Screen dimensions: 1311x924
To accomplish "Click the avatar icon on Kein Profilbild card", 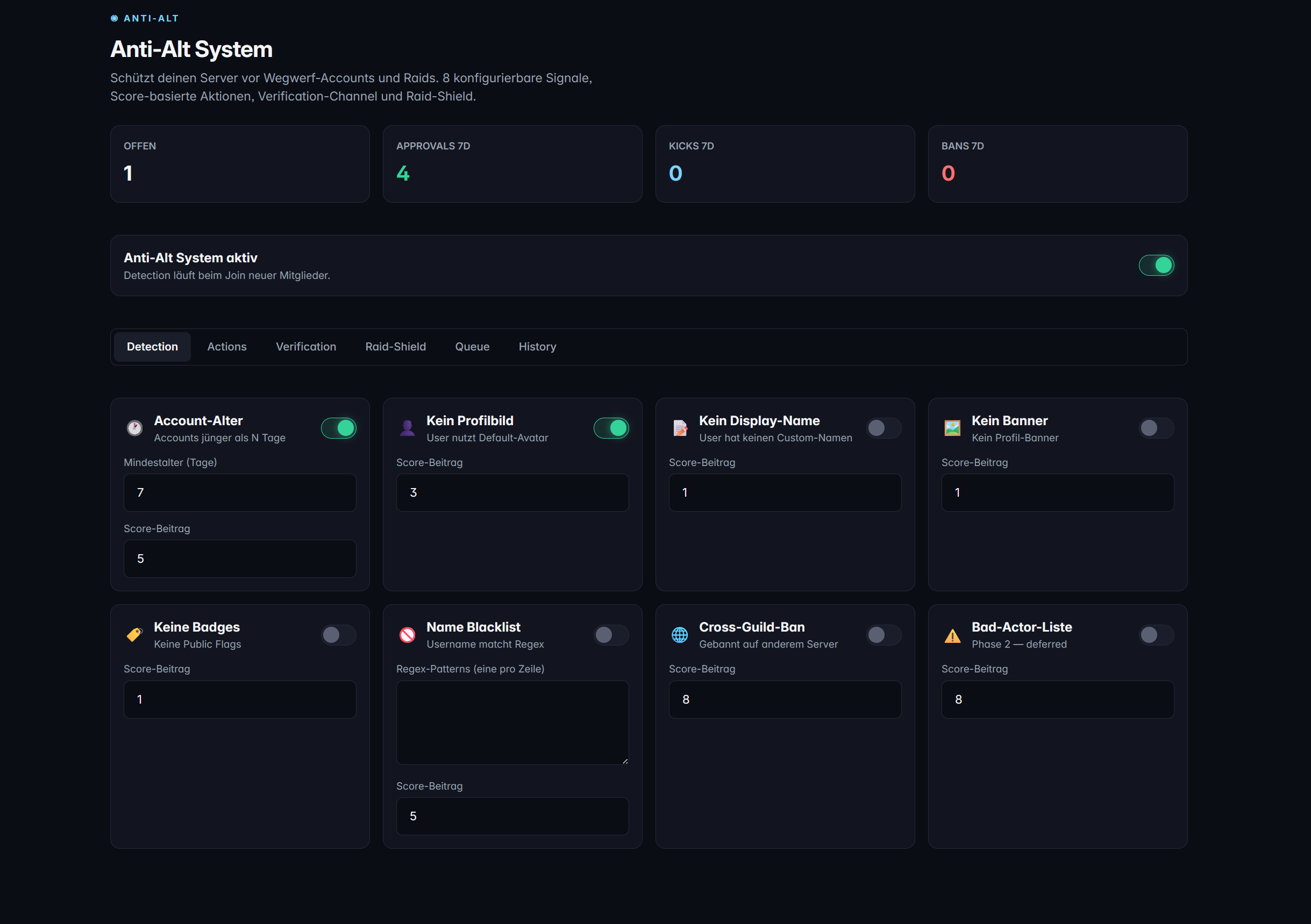I will [x=407, y=428].
